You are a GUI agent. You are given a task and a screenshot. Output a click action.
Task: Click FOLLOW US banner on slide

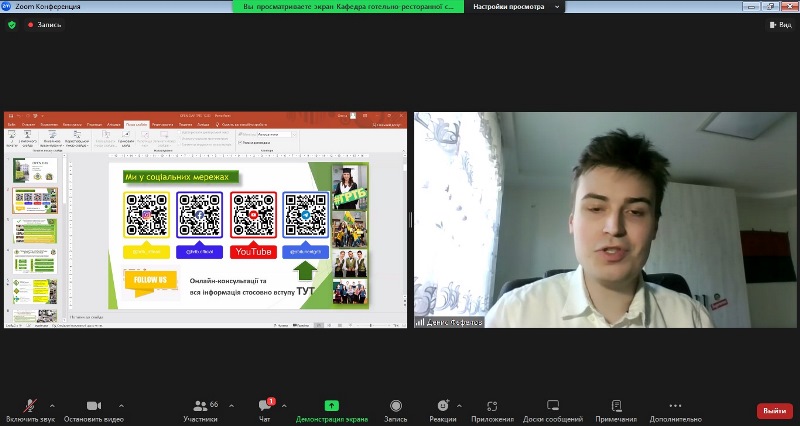(x=150, y=283)
